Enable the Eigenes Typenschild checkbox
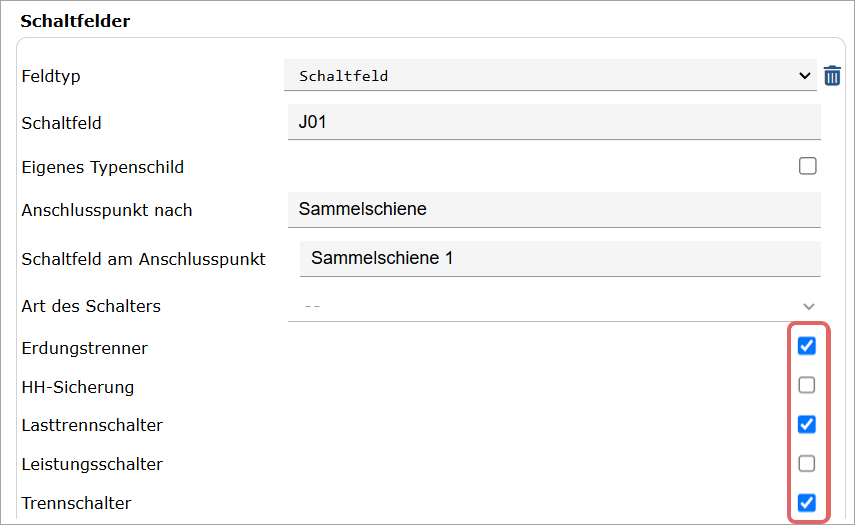The image size is (855, 525). coord(808,166)
